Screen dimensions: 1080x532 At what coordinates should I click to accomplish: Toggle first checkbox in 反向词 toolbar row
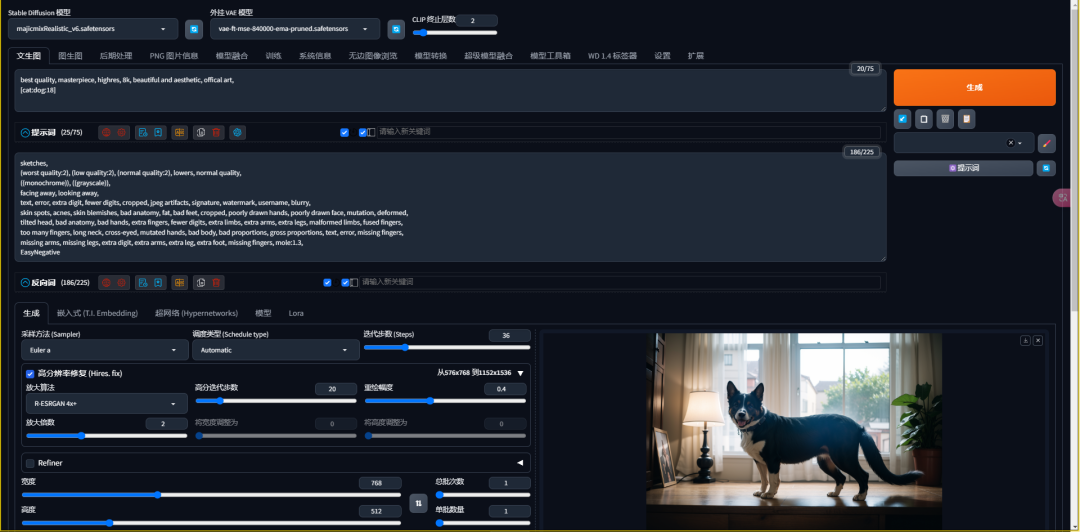[x=327, y=283]
